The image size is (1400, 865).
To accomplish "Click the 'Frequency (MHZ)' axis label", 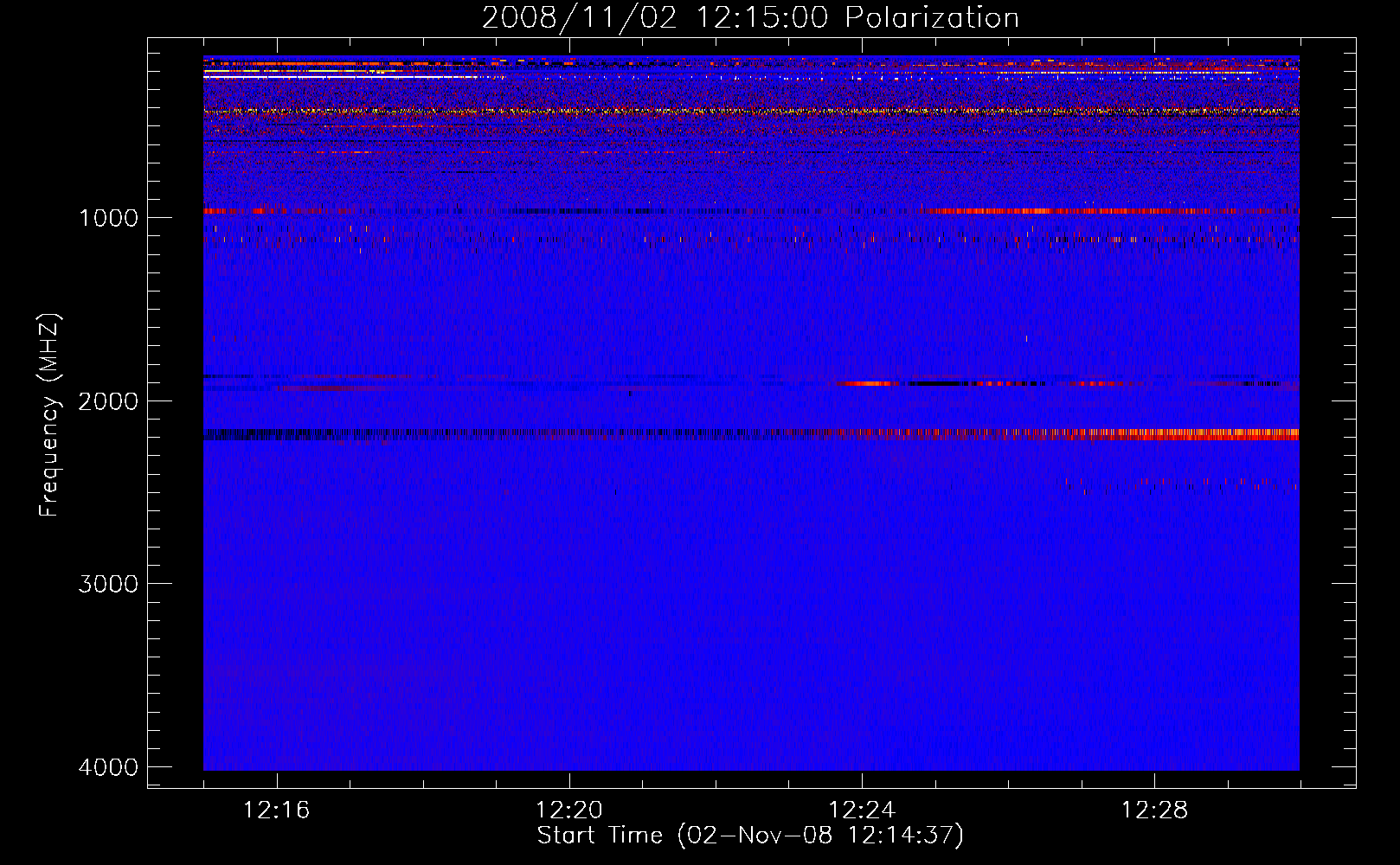I will click(x=50, y=415).
